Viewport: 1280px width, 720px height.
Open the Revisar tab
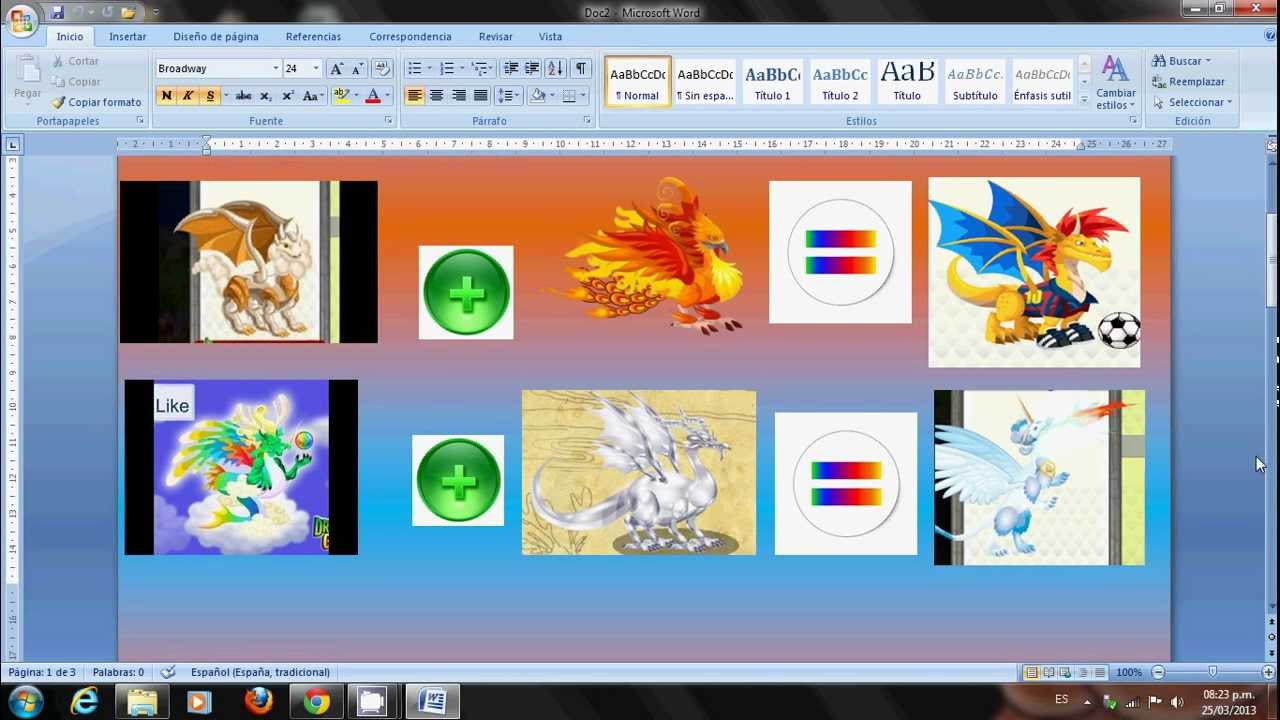pyautogui.click(x=495, y=36)
